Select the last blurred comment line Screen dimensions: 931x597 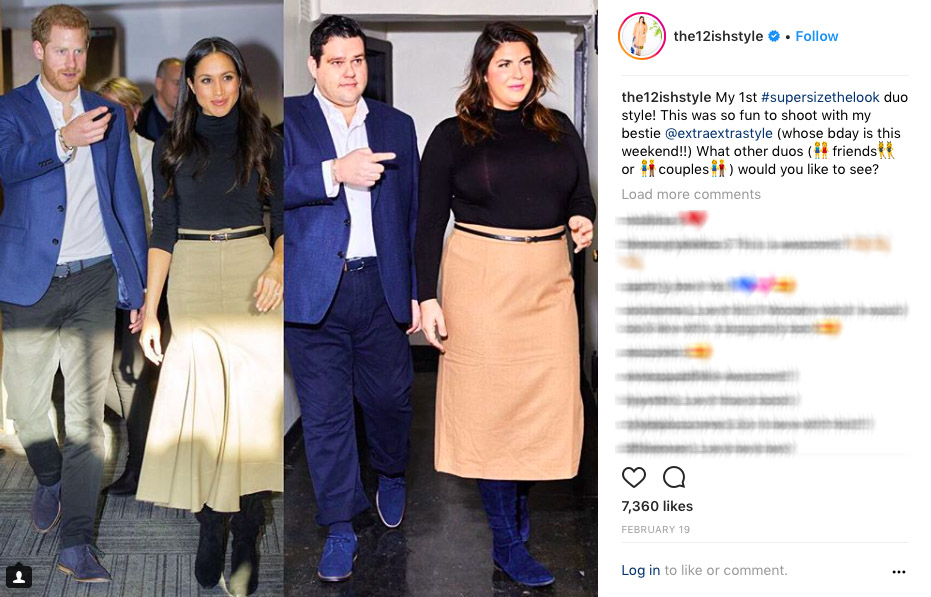click(x=707, y=448)
